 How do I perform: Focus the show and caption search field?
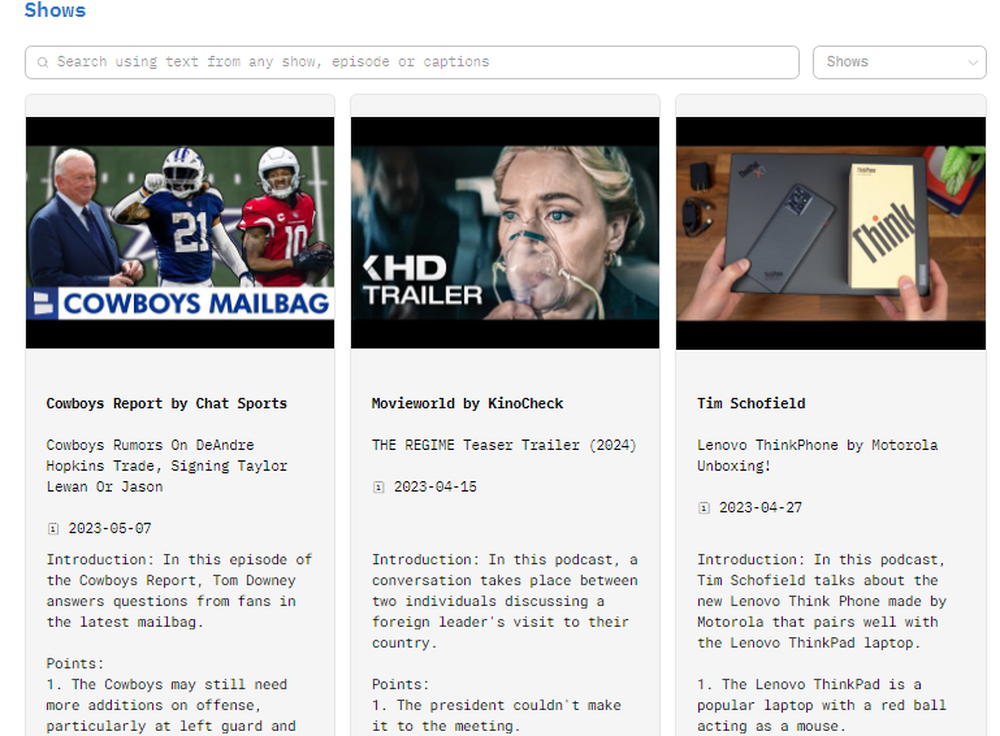[x=412, y=62]
